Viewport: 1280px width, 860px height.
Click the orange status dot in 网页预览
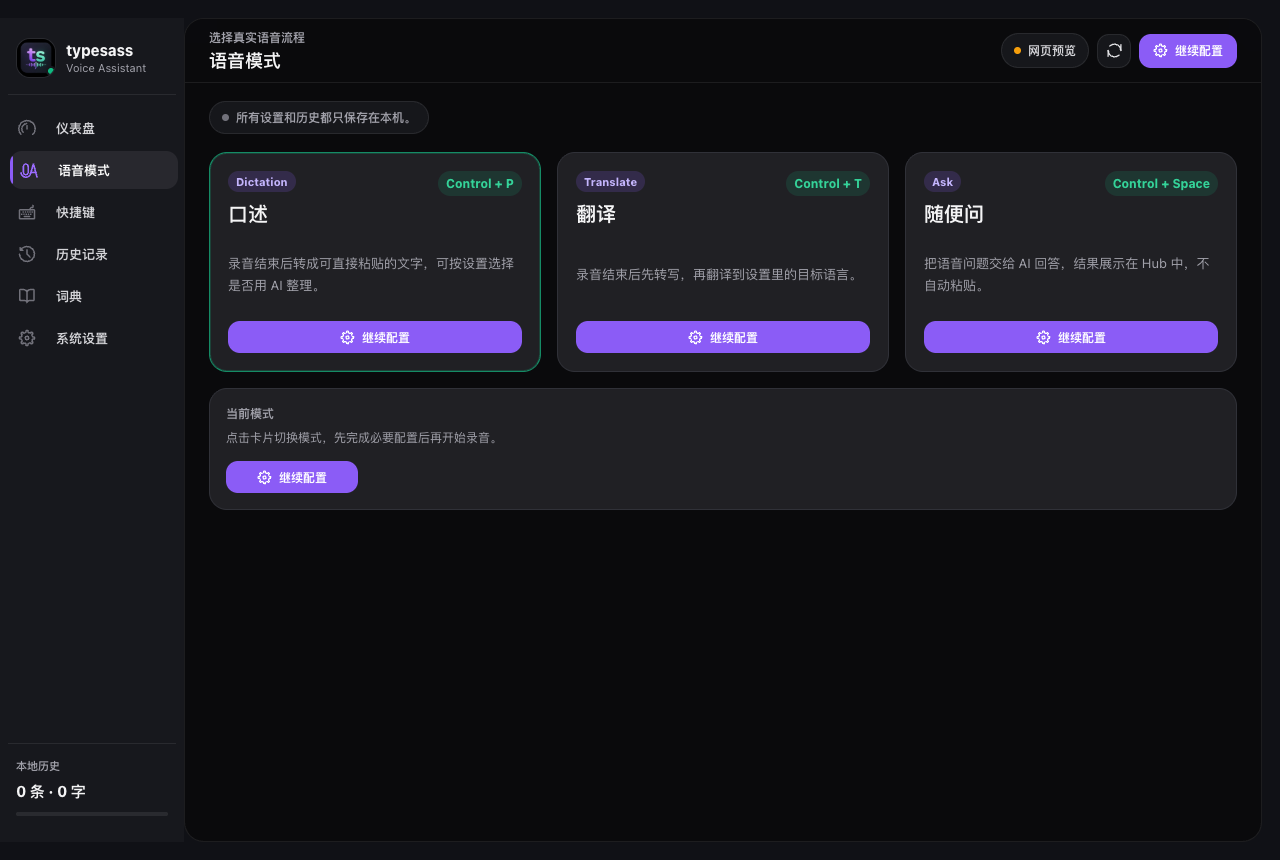1018,51
